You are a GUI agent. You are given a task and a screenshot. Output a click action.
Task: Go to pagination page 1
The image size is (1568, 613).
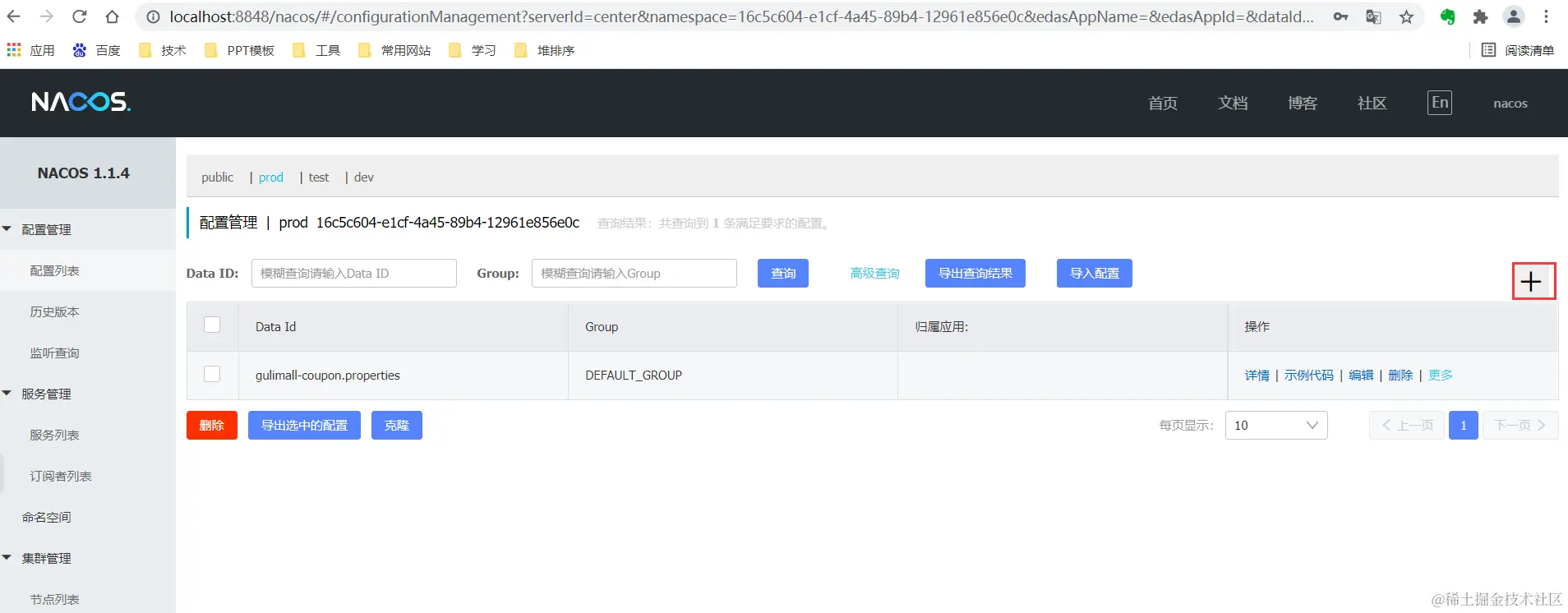[x=1464, y=425]
